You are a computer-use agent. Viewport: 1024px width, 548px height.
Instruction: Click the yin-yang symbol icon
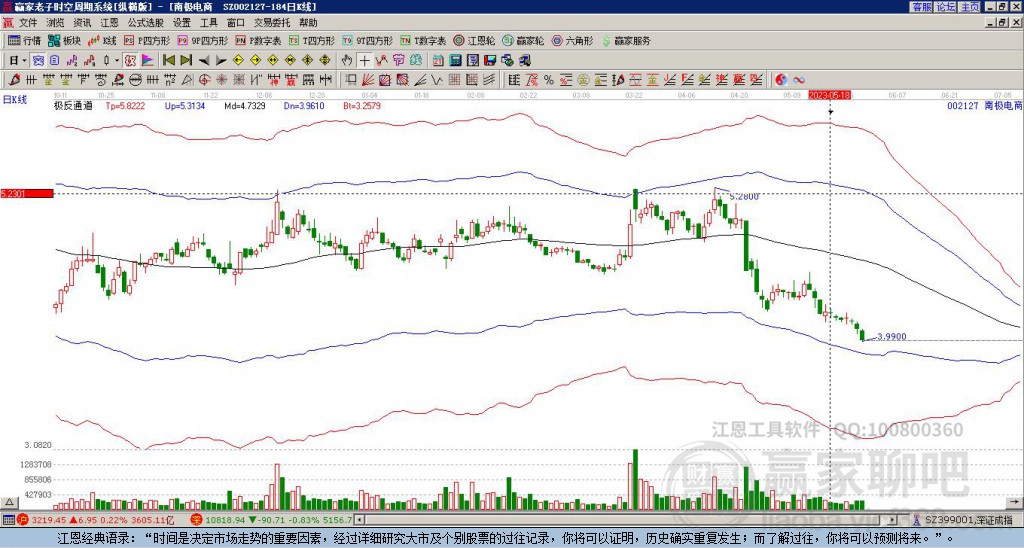click(781, 80)
